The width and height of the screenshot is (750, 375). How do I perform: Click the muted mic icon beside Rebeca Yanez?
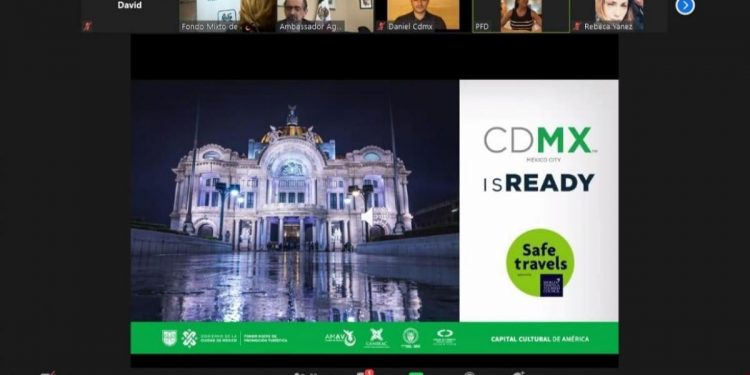[x=577, y=26]
